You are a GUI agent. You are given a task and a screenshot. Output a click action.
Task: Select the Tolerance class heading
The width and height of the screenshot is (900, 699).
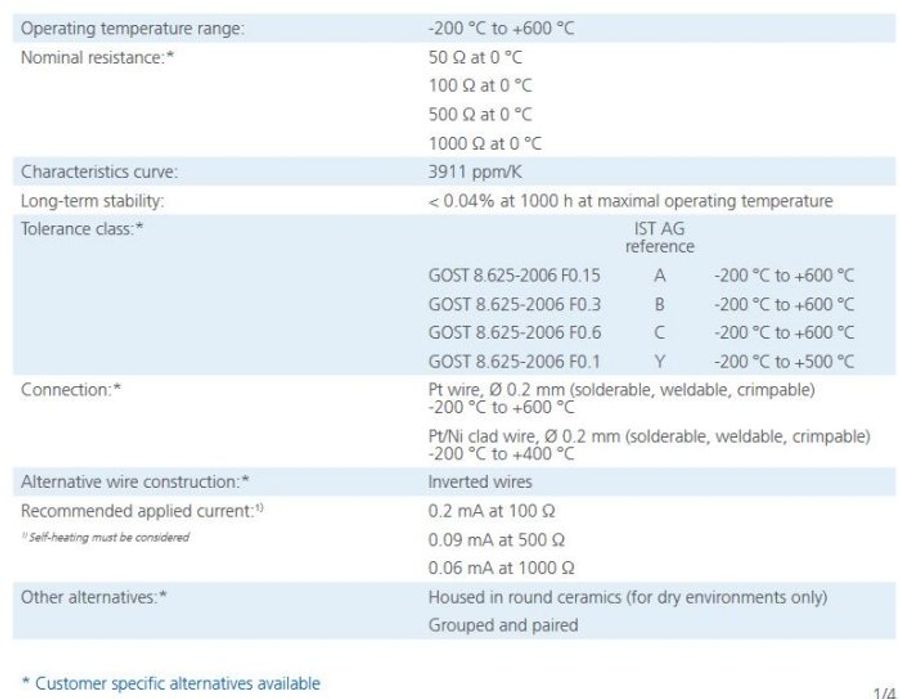point(83,228)
